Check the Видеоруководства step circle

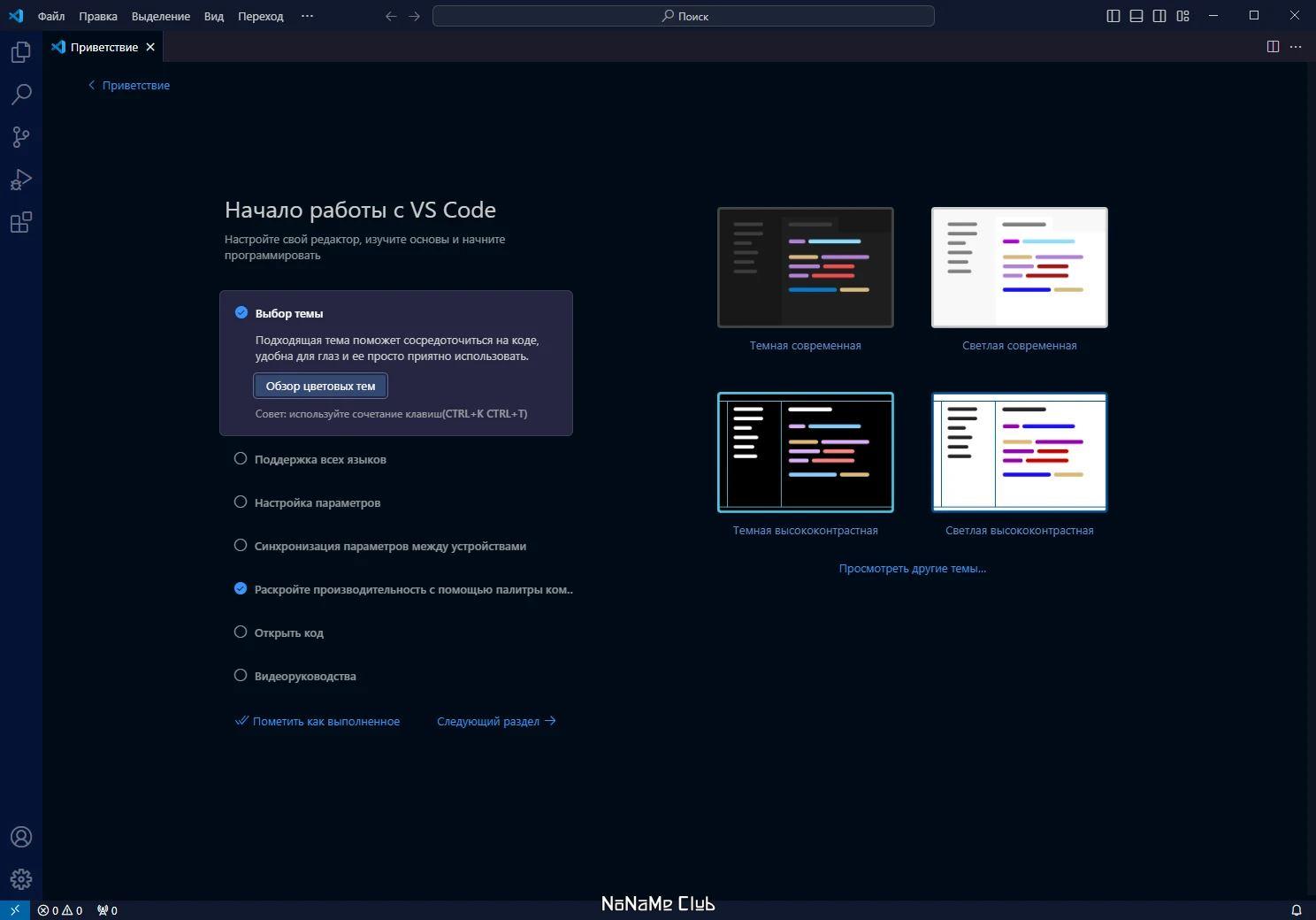click(x=241, y=675)
